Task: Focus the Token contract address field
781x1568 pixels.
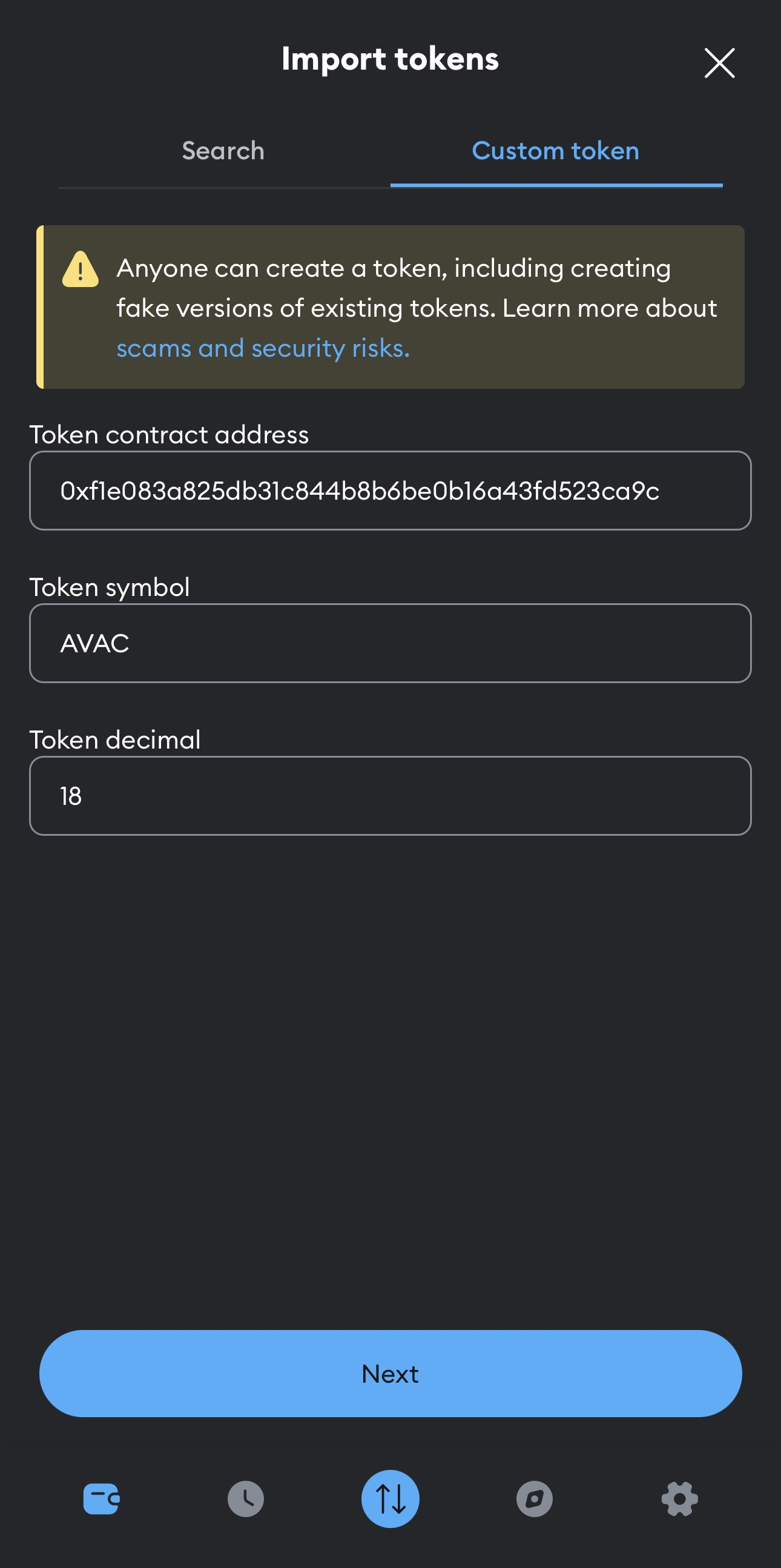Action: pyautogui.click(x=390, y=491)
